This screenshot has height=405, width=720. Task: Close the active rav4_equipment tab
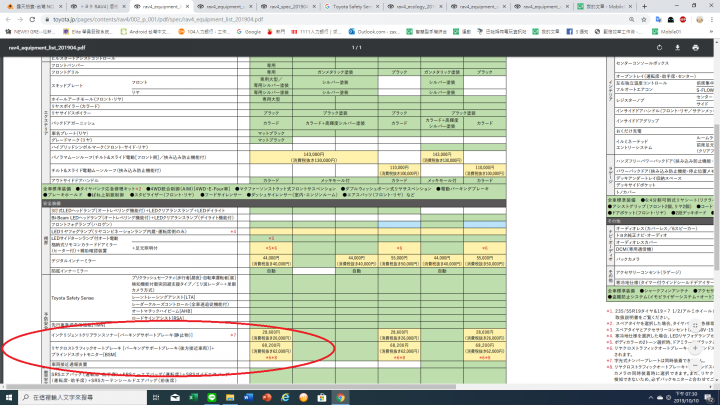[187, 6]
